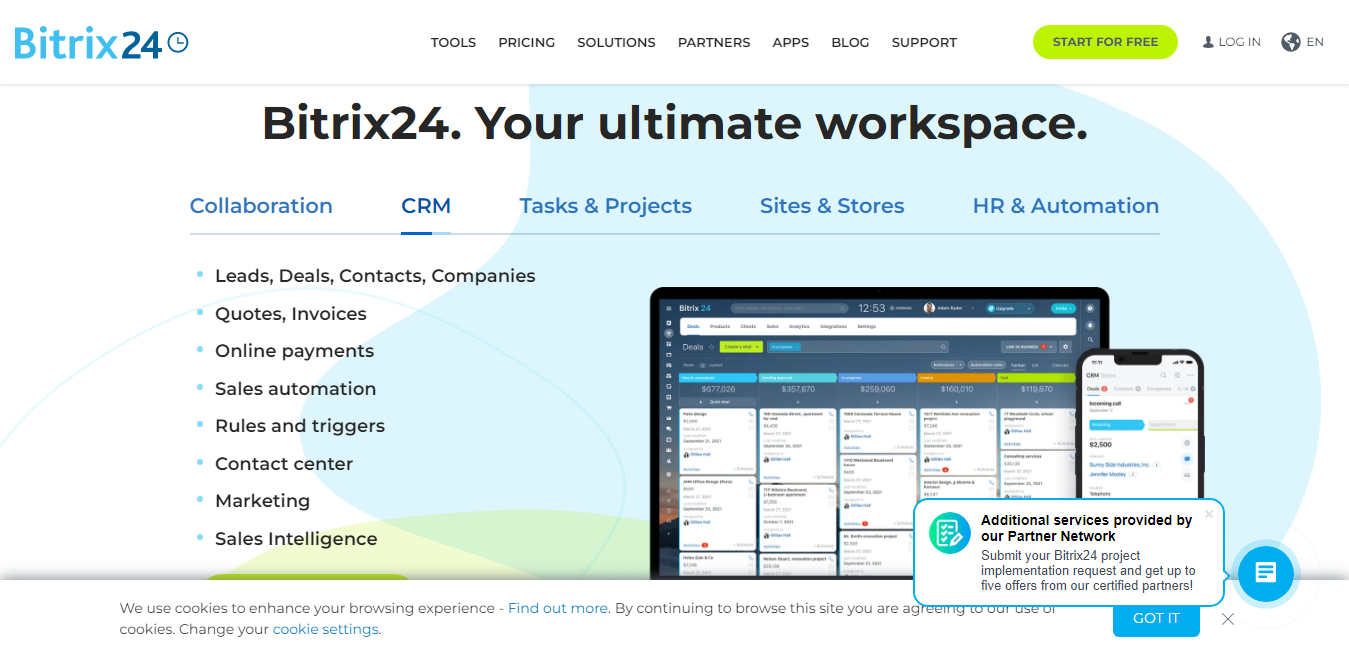Close the Partner Network popup

(1208, 514)
